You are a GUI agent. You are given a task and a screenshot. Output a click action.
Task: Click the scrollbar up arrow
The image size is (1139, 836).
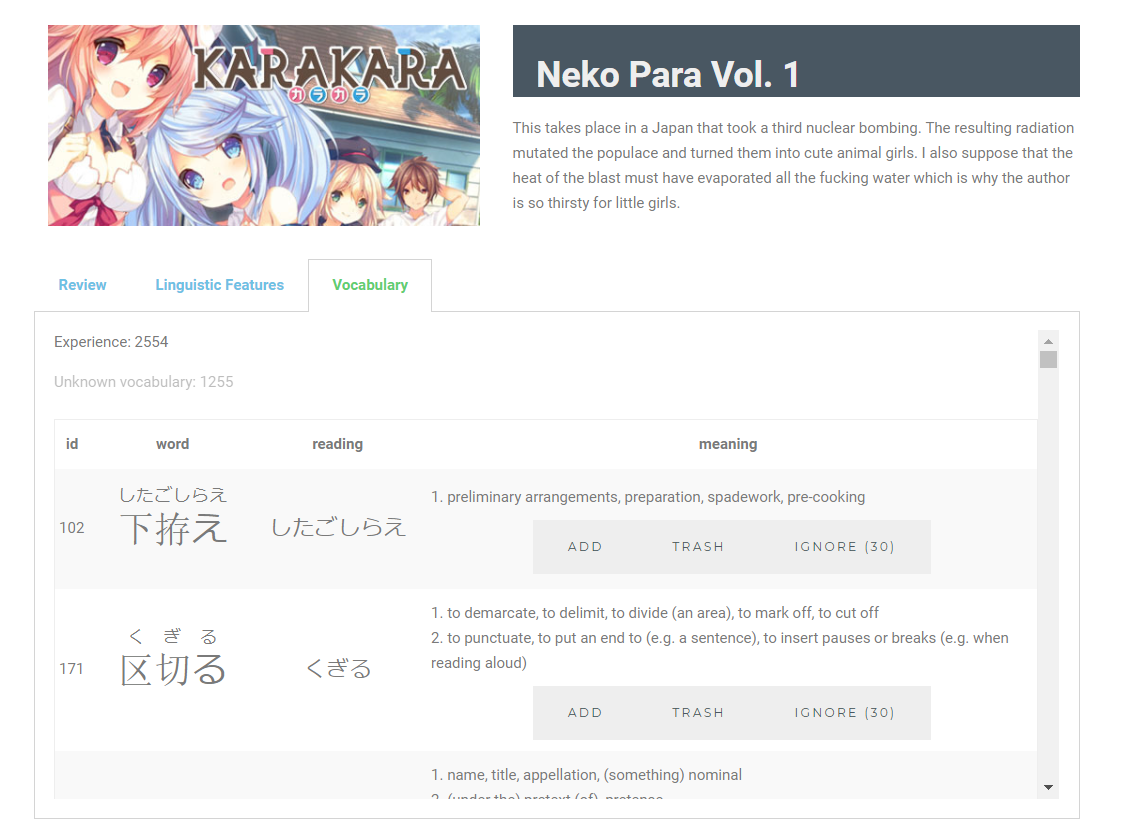[1048, 341]
